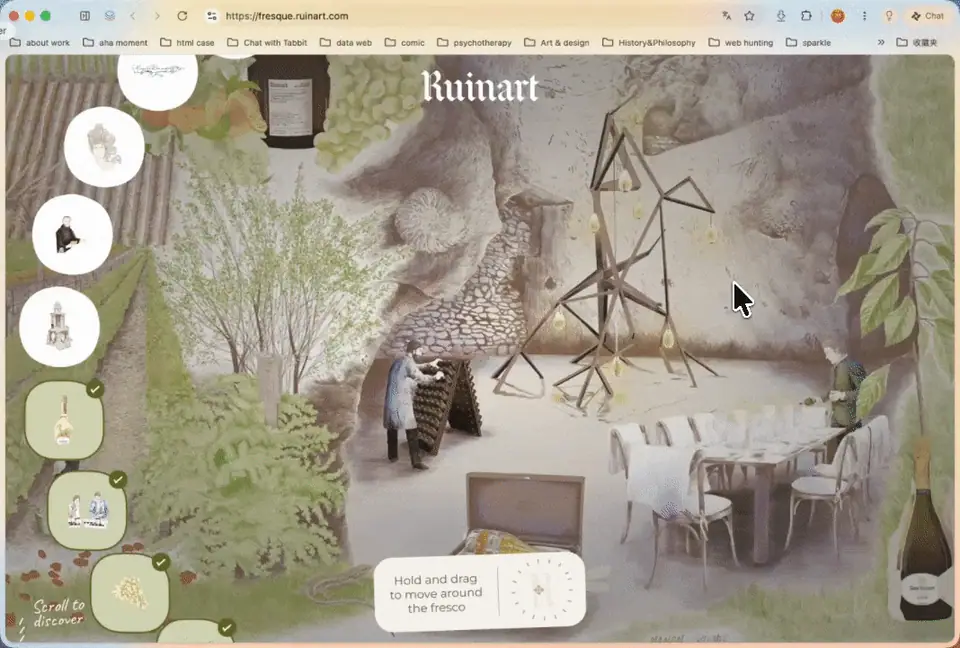960x648 pixels.
Task: Open the Art & design bookmark folder
Action: [557, 42]
